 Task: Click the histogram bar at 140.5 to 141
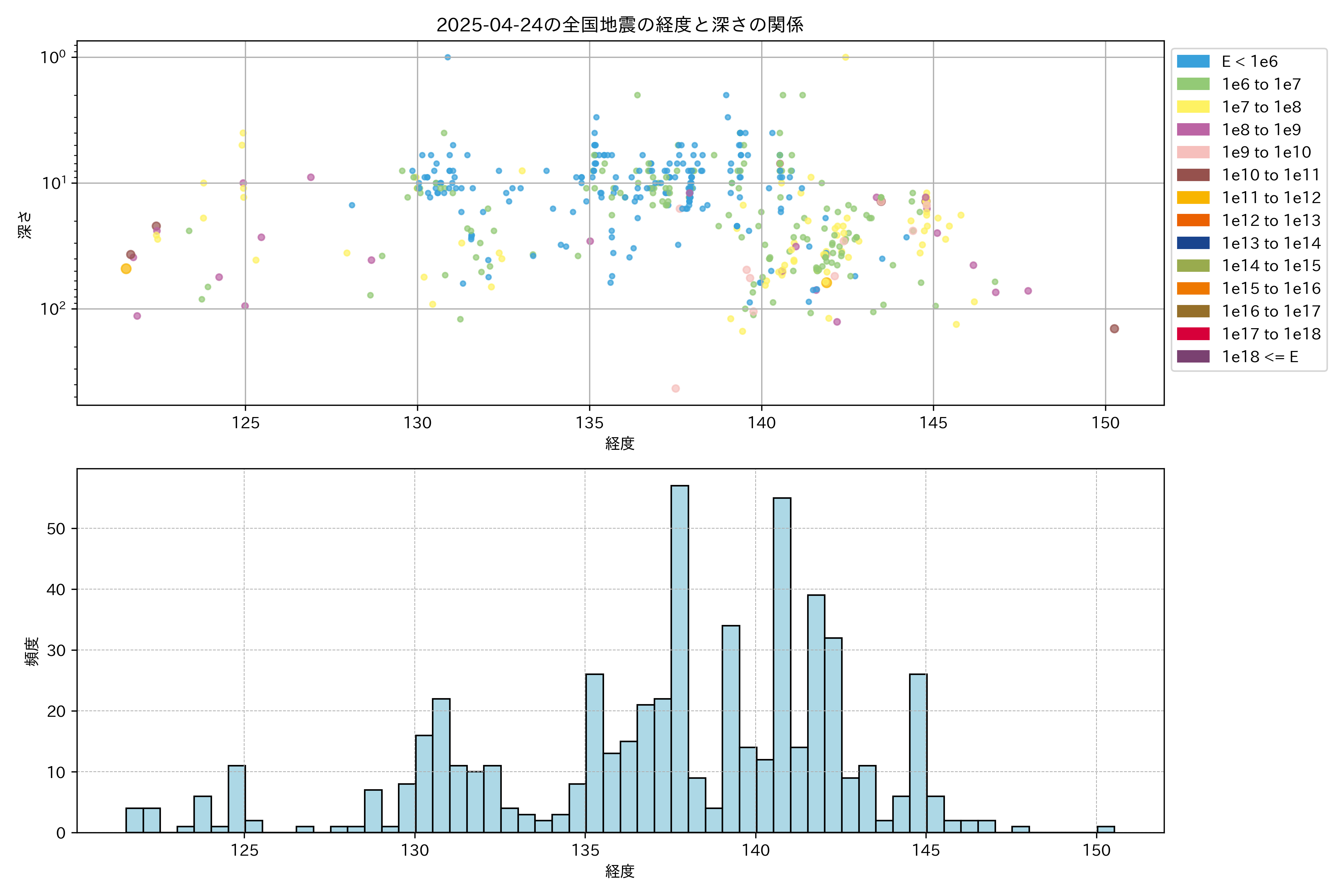[782, 663]
